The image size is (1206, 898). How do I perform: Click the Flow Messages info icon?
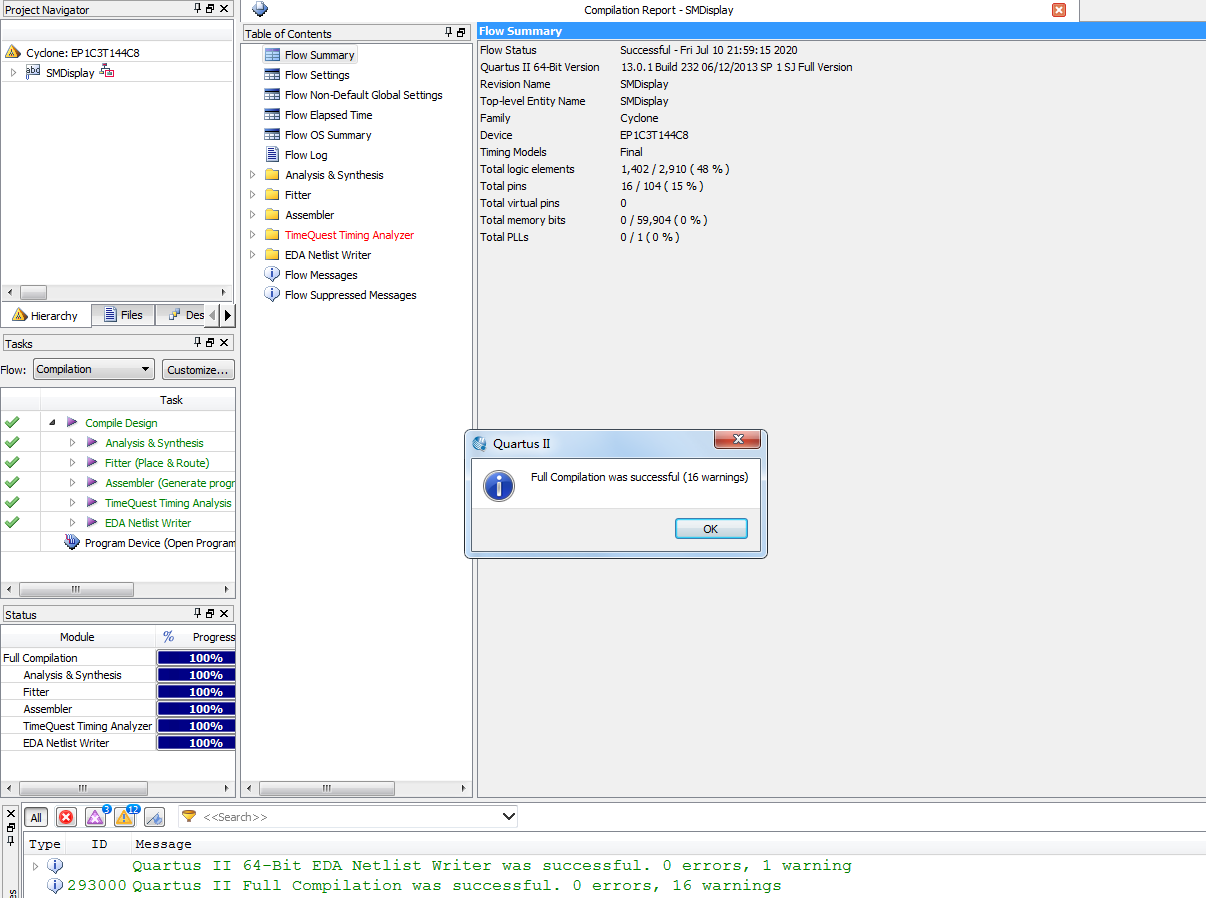pos(272,275)
